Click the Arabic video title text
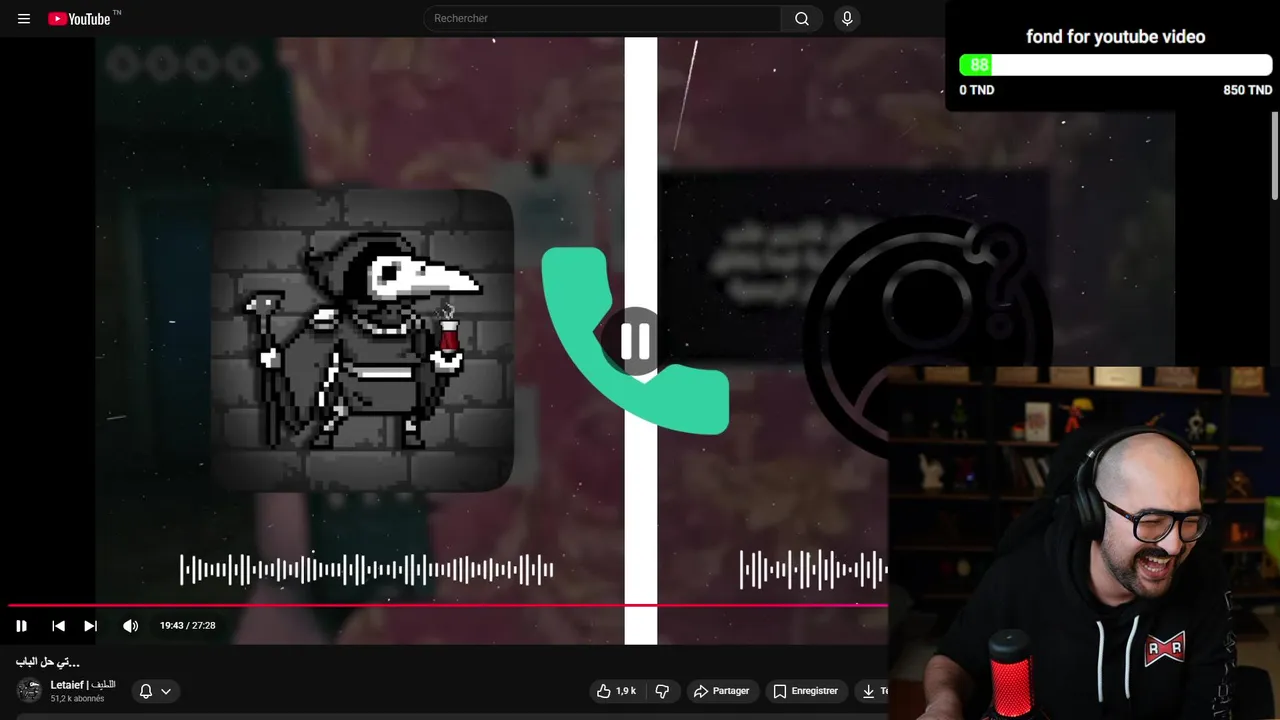The width and height of the screenshot is (1280, 720). point(47,662)
